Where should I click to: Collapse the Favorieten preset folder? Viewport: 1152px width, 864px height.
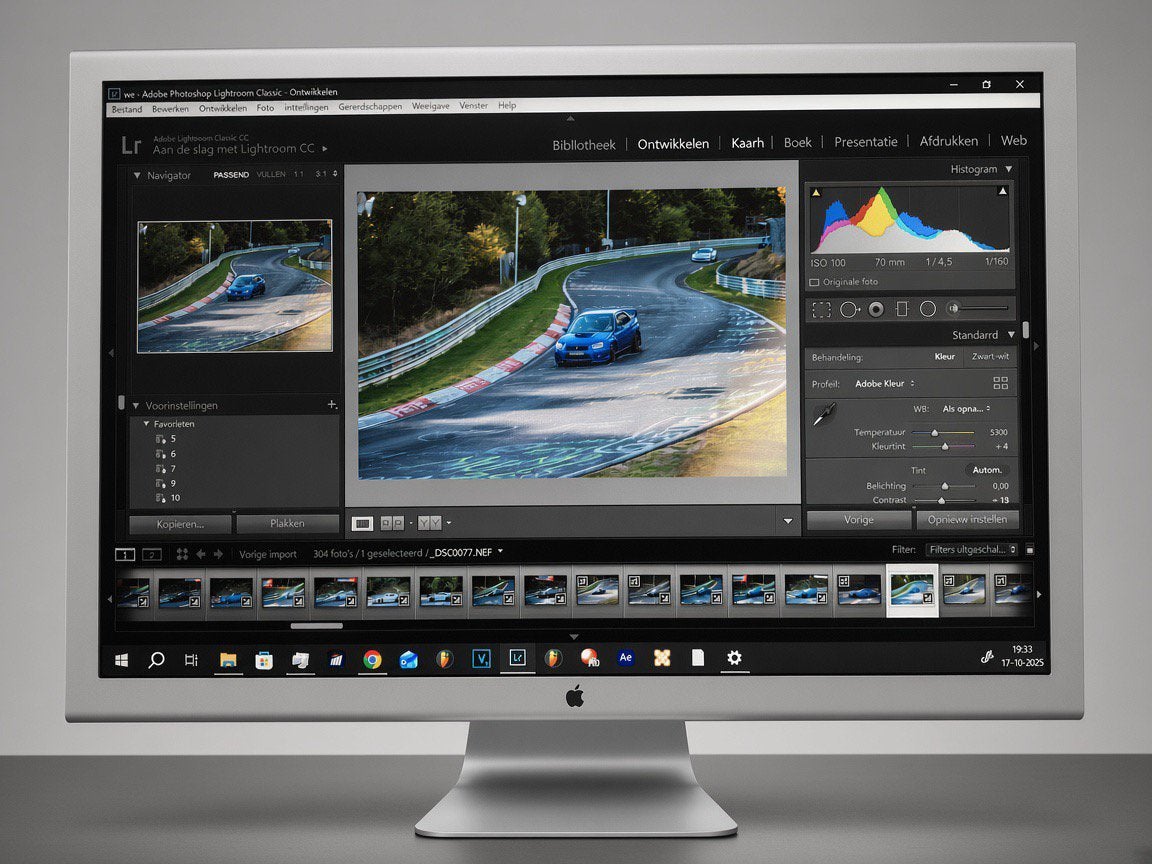coord(146,424)
